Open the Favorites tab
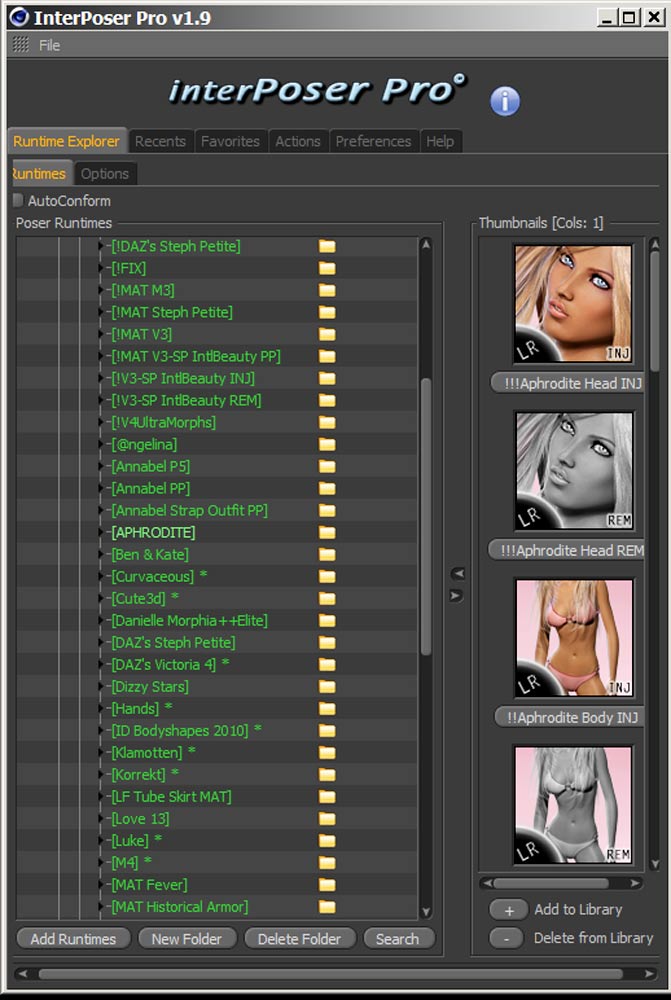The width and height of the screenshot is (671, 1000). pyautogui.click(x=230, y=141)
